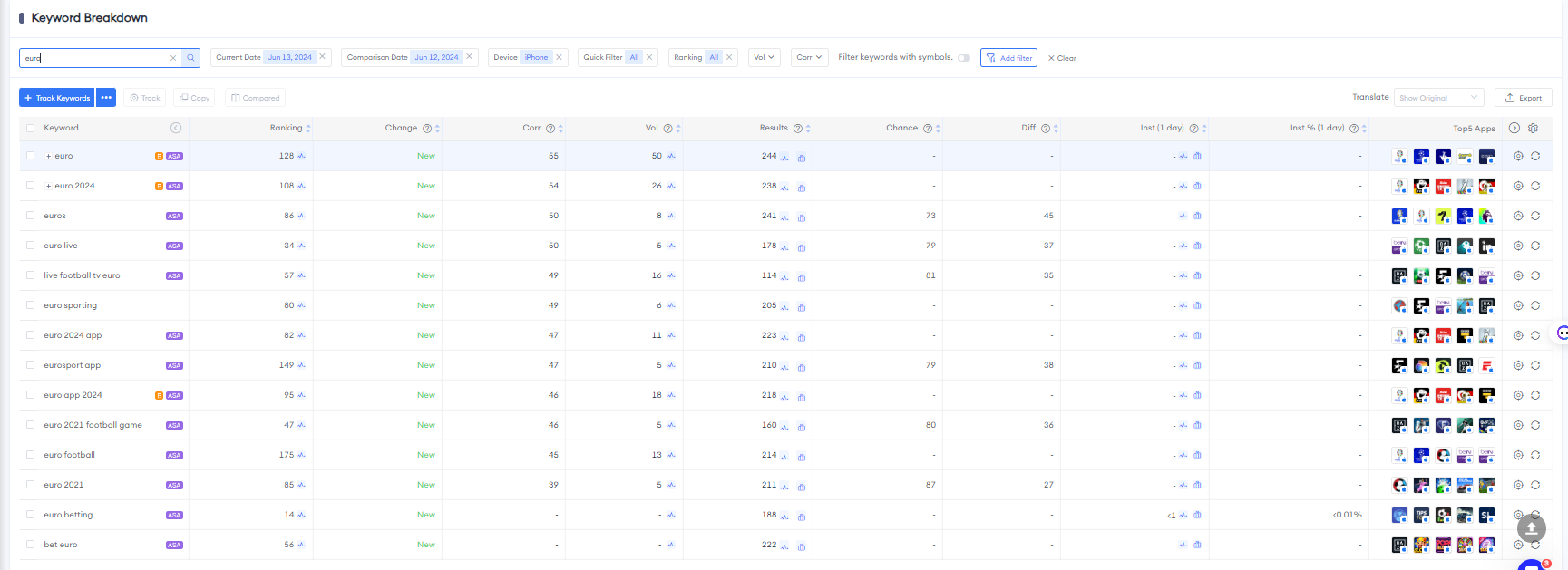The width and height of the screenshot is (1568, 570).
Task: Sort by Corr column
Action: pos(560,129)
